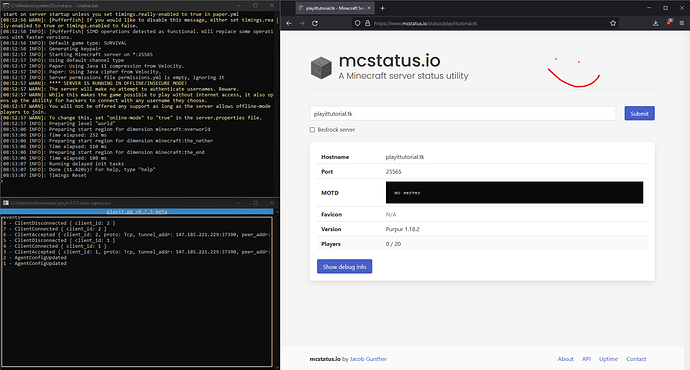Click the cmd.exe window title bar icon
Image resolution: width=690 pixels, height=370 pixels.
click(x=6, y=5)
